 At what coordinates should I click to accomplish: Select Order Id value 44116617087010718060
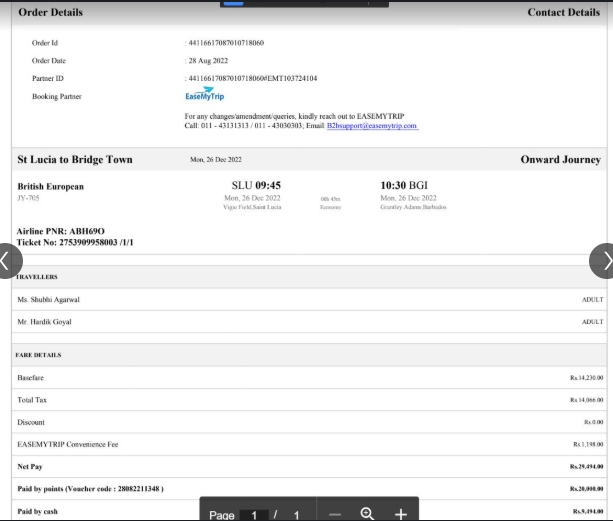tap(226, 43)
